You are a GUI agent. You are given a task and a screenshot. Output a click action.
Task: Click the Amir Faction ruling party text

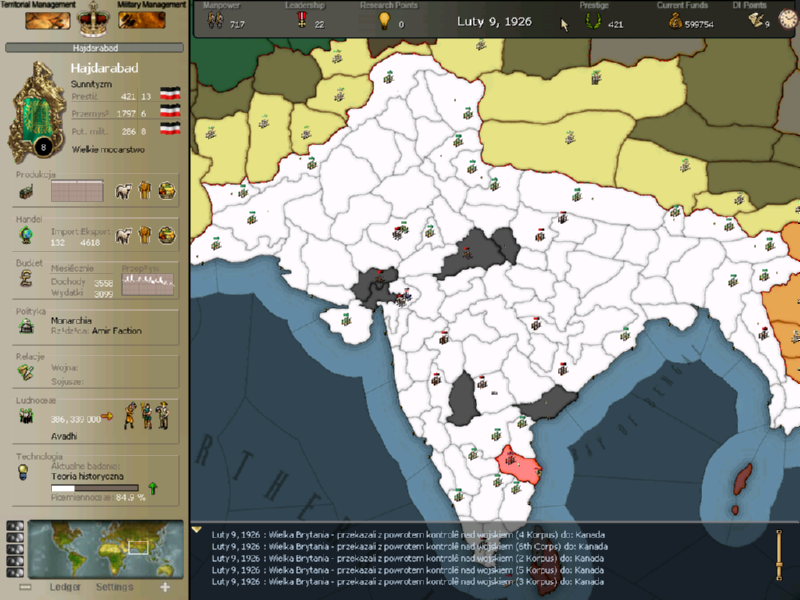point(117,331)
